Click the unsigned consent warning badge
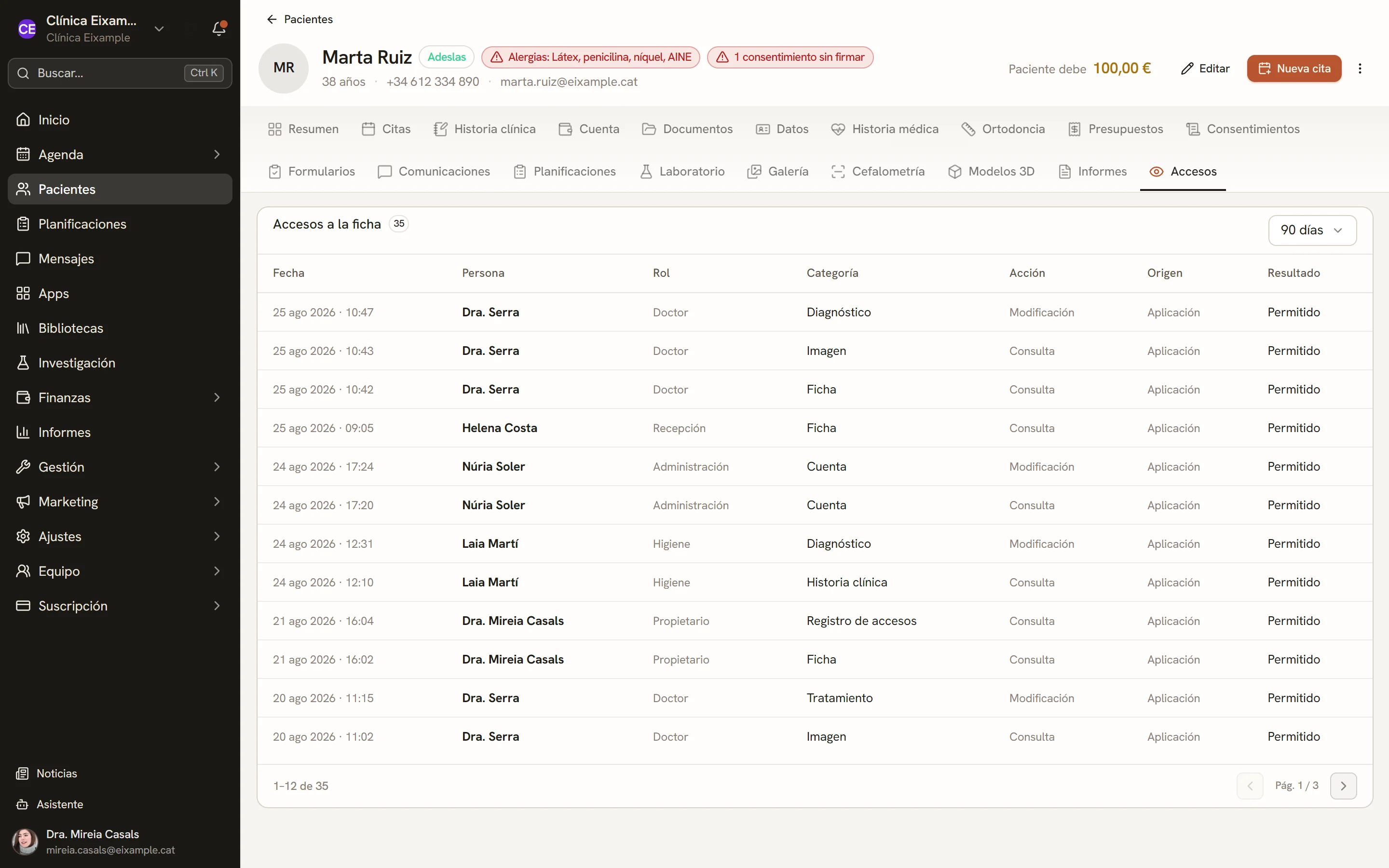The height and width of the screenshot is (868, 1389). pyautogui.click(x=790, y=57)
